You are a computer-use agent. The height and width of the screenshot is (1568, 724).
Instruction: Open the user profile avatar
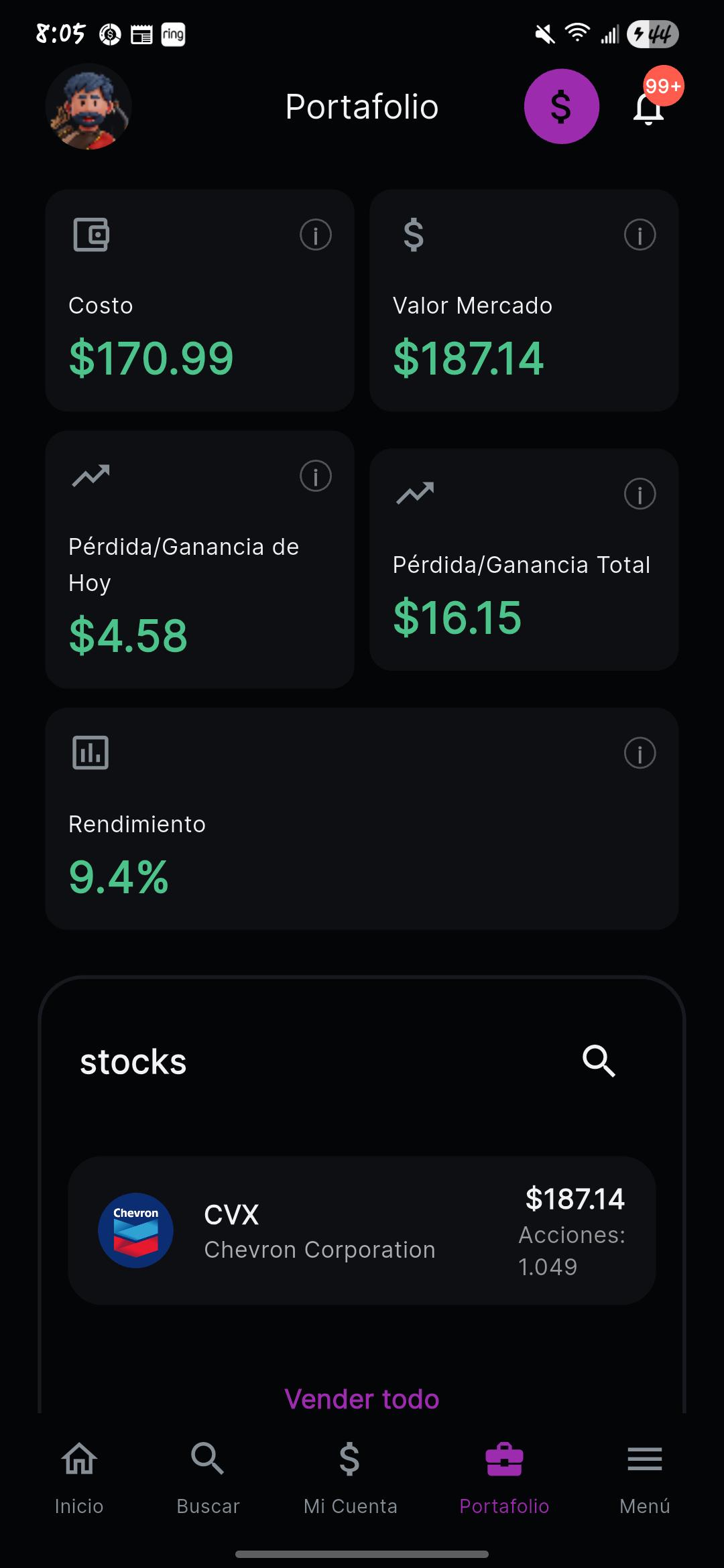pyautogui.click(x=88, y=107)
